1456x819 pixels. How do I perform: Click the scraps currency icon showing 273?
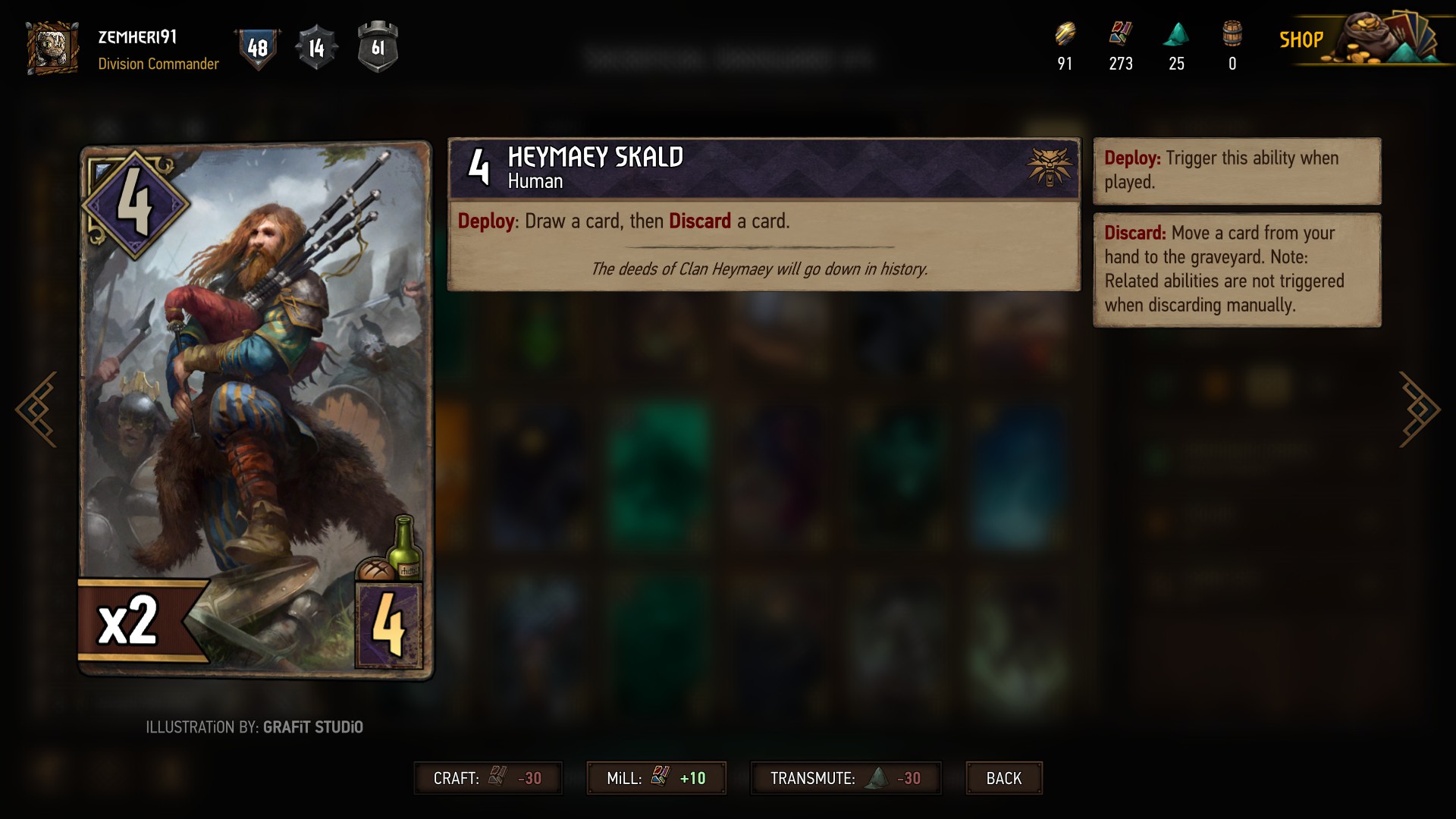pyautogui.click(x=1120, y=34)
